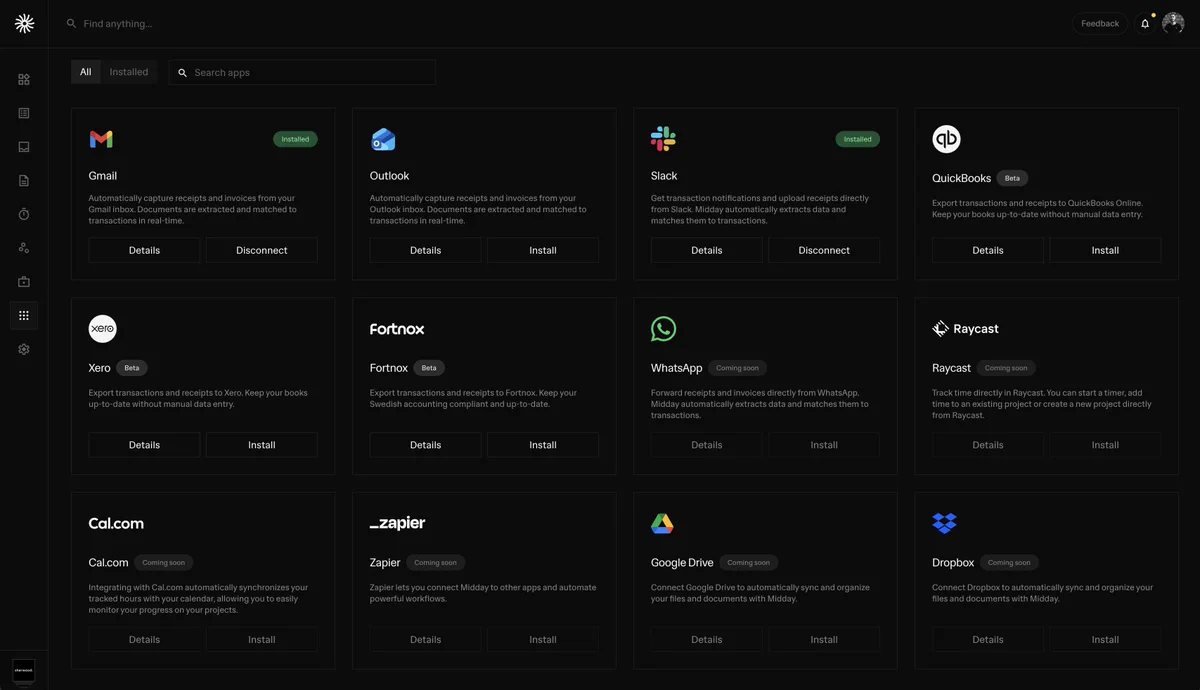Open QuickBooks Details
This screenshot has width=1200, height=690.
click(x=988, y=250)
